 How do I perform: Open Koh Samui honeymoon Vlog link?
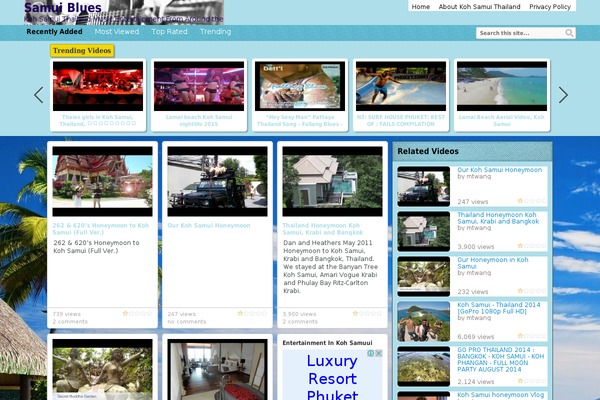tap(501, 395)
